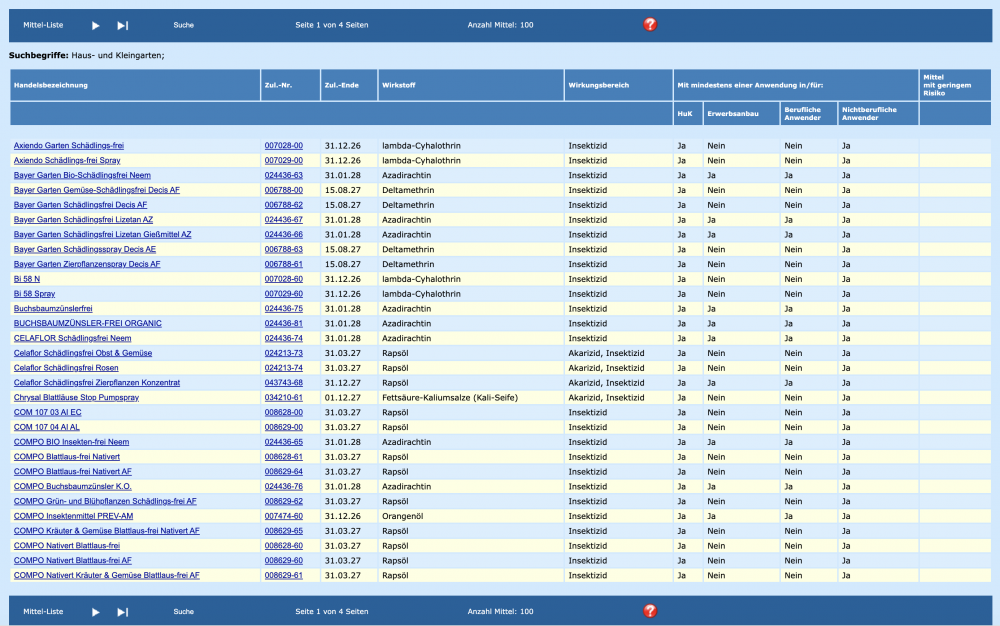The image size is (1000, 626).
Task: Open COMPO Nativert Blattlaus-frei AF link
Action: pyautogui.click(x=73, y=561)
